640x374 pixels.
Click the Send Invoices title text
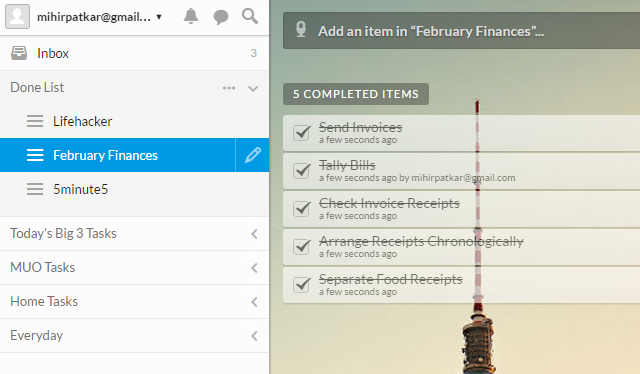tap(360, 127)
